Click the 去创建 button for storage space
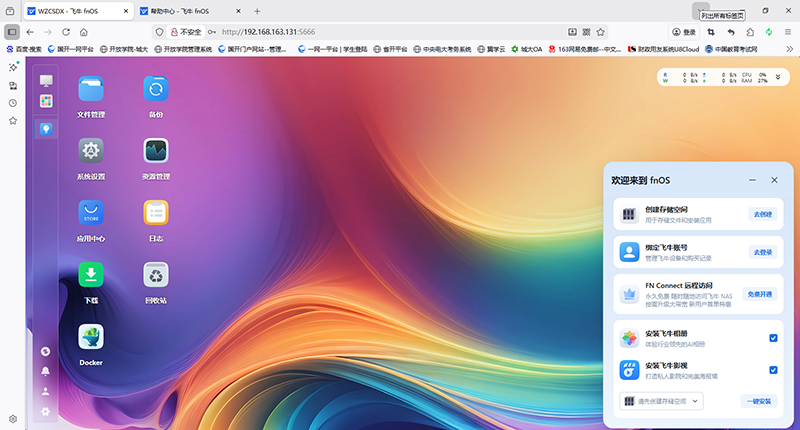 coord(762,214)
